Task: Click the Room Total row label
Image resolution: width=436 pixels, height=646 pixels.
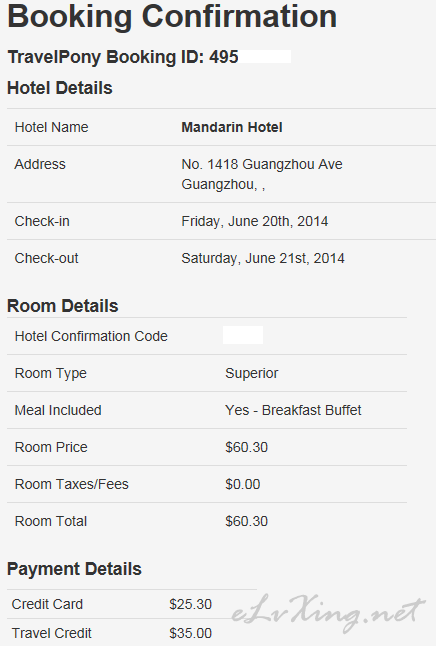Action: click(51, 521)
